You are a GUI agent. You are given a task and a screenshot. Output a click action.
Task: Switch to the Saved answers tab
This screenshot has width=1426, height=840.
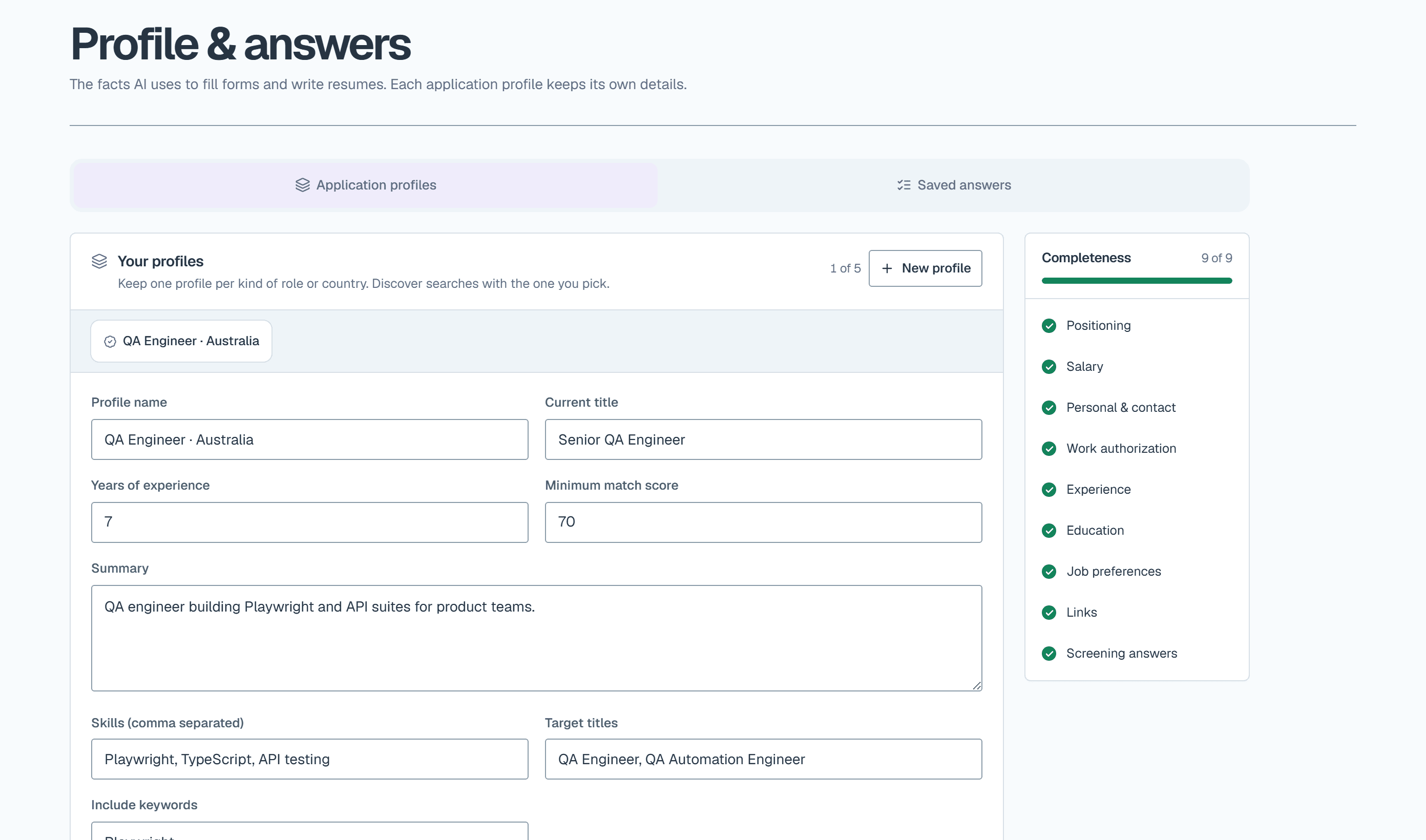point(954,185)
